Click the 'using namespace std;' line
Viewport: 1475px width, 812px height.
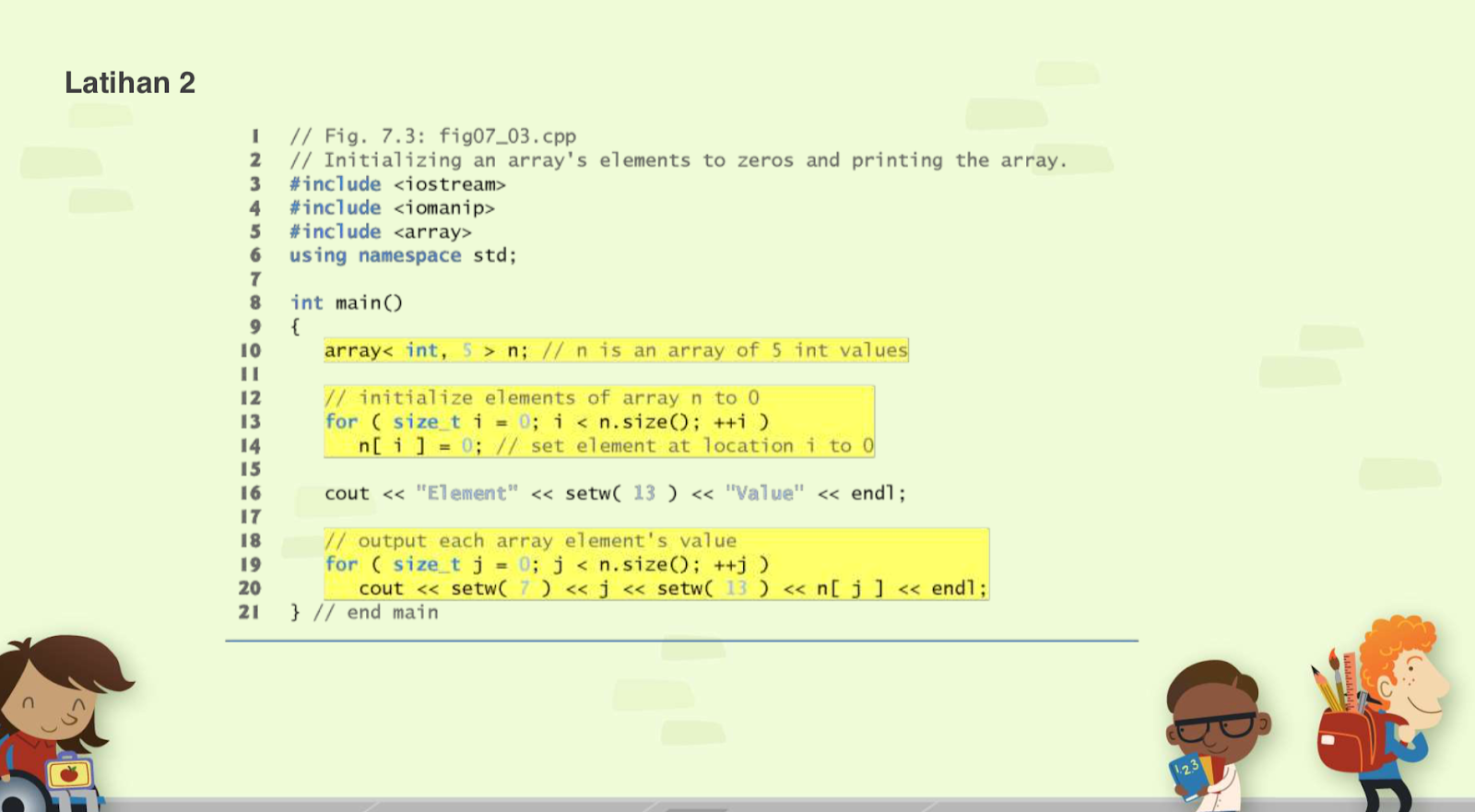tap(403, 255)
